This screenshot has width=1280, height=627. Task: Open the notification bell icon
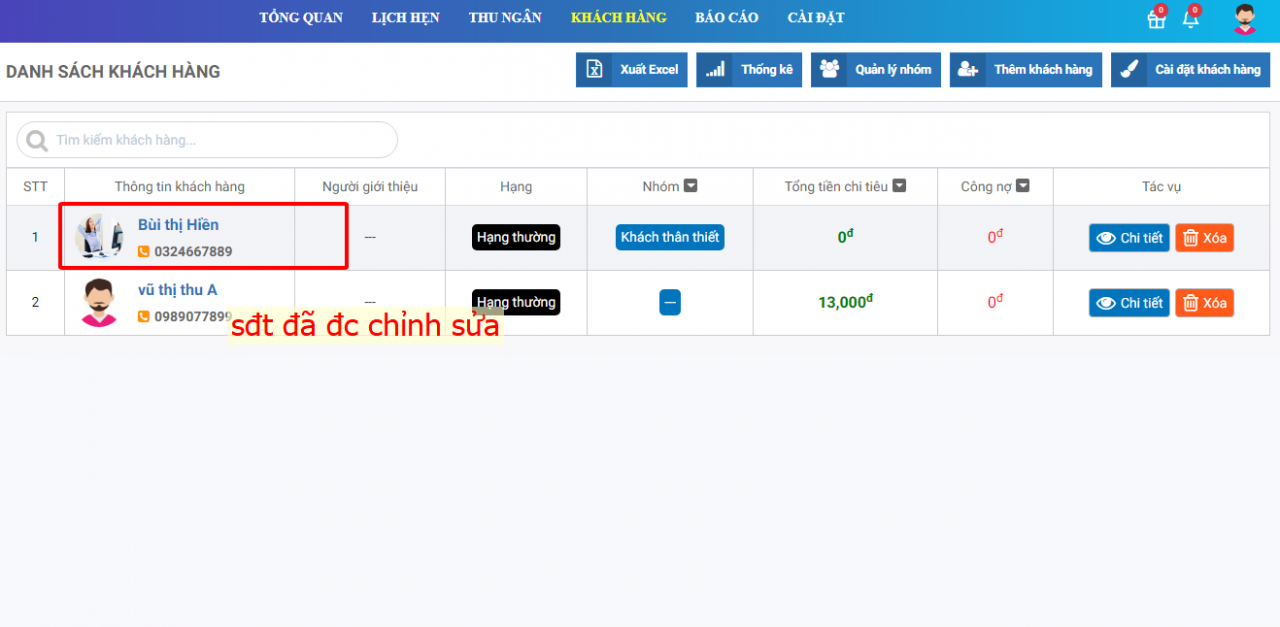click(x=1190, y=20)
